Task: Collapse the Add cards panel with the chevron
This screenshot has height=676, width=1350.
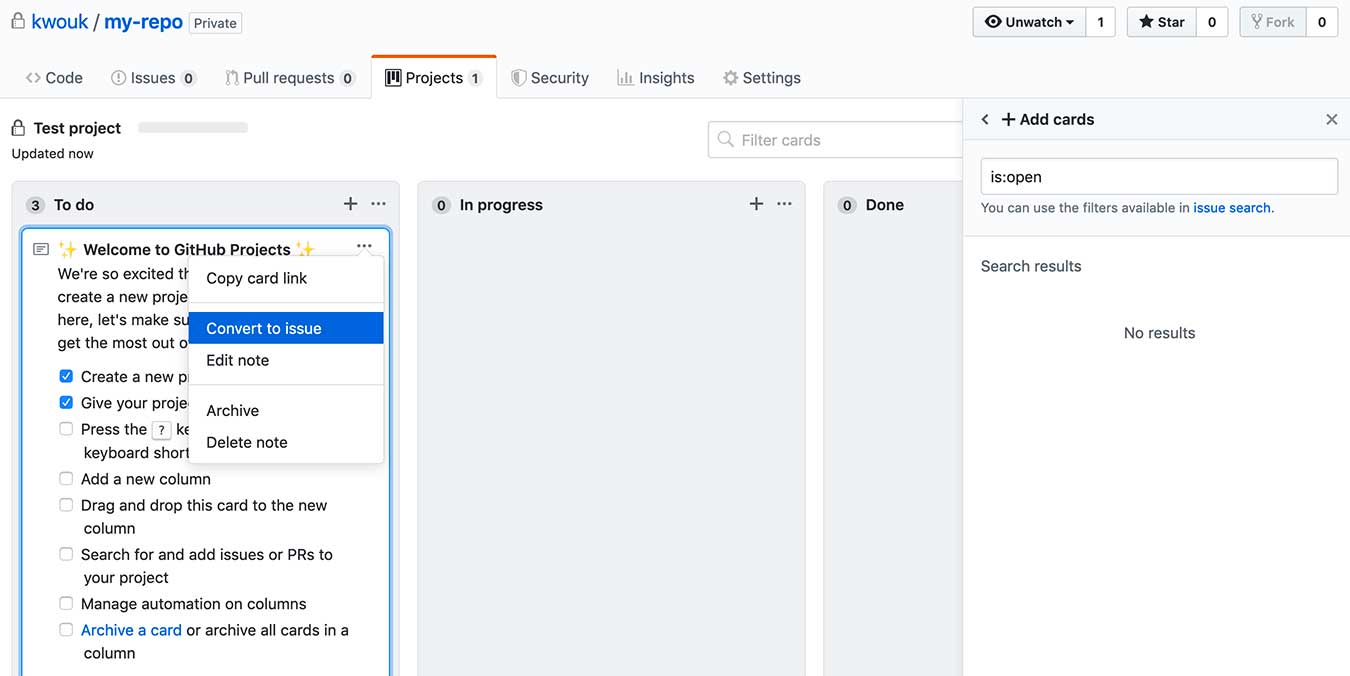Action: (984, 119)
